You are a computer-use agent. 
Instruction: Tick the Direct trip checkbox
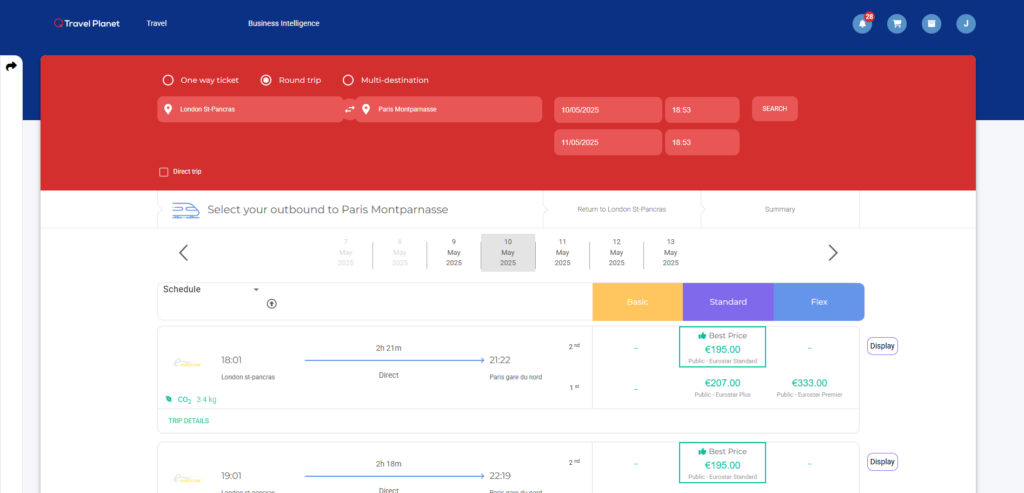coord(164,172)
